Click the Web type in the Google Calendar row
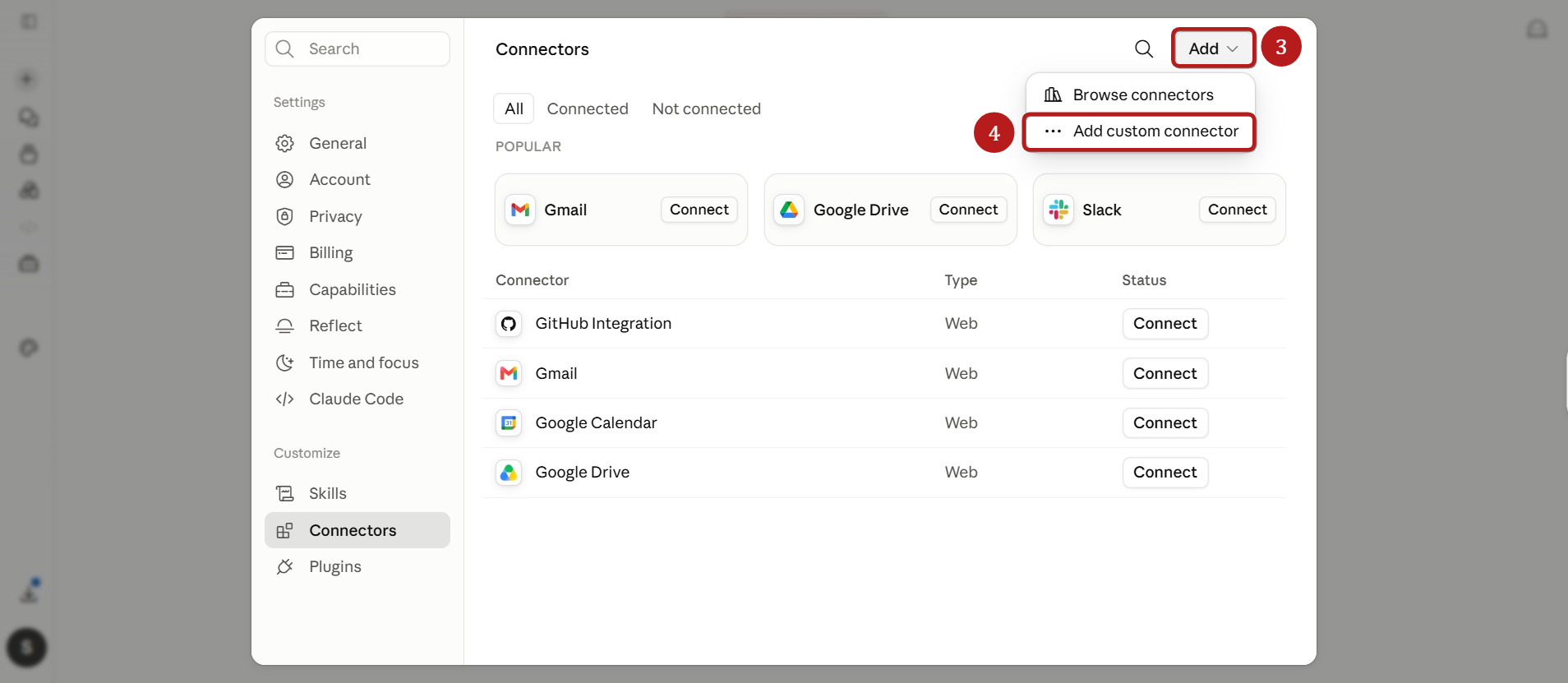Image resolution: width=1568 pixels, height=683 pixels. coord(961,423)
